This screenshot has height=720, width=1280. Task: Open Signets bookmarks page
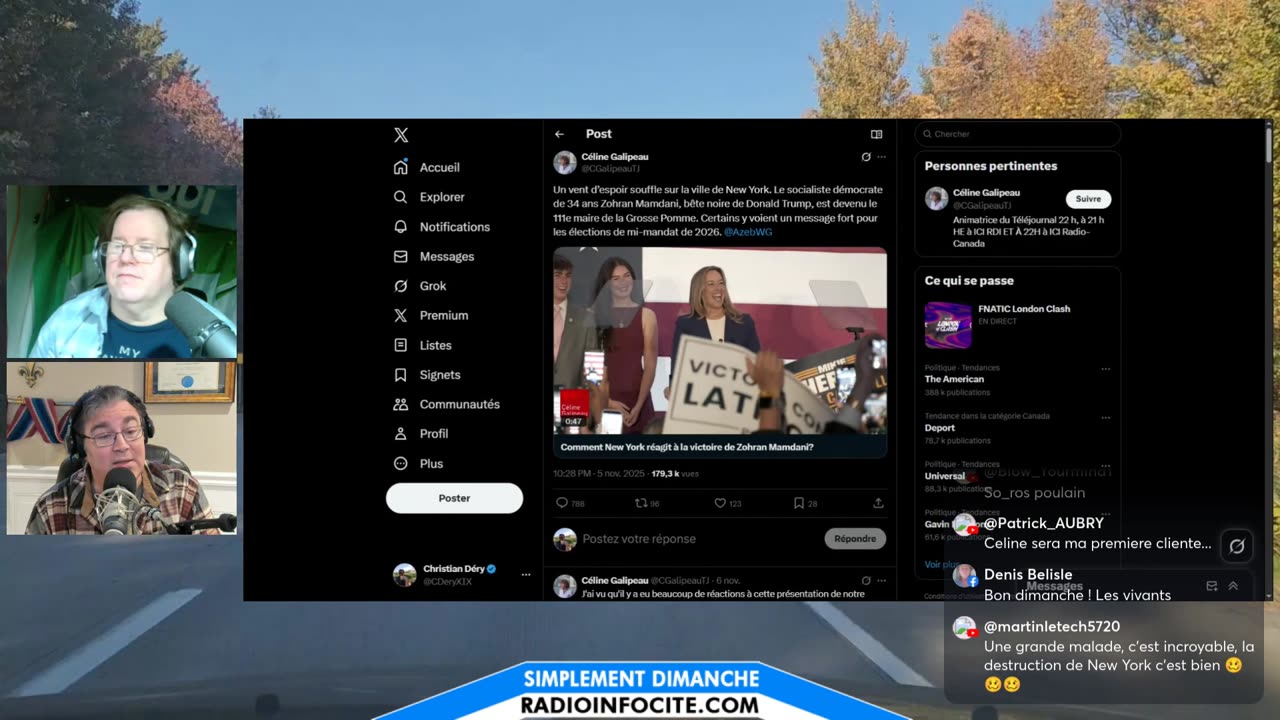pos(427,375)
